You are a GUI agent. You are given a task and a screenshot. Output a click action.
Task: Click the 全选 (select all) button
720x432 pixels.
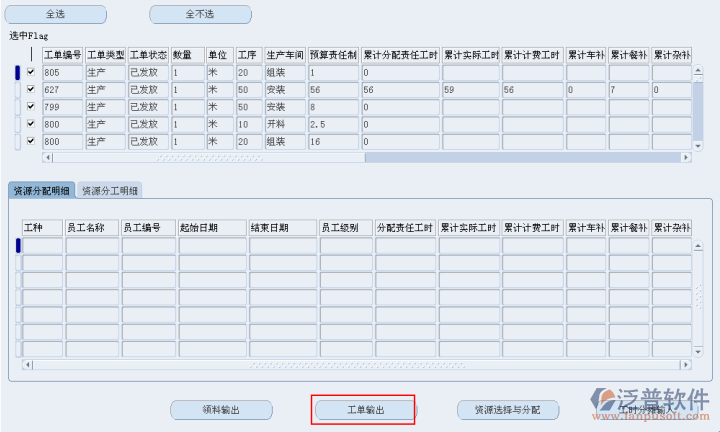click(x=56, y=15)
